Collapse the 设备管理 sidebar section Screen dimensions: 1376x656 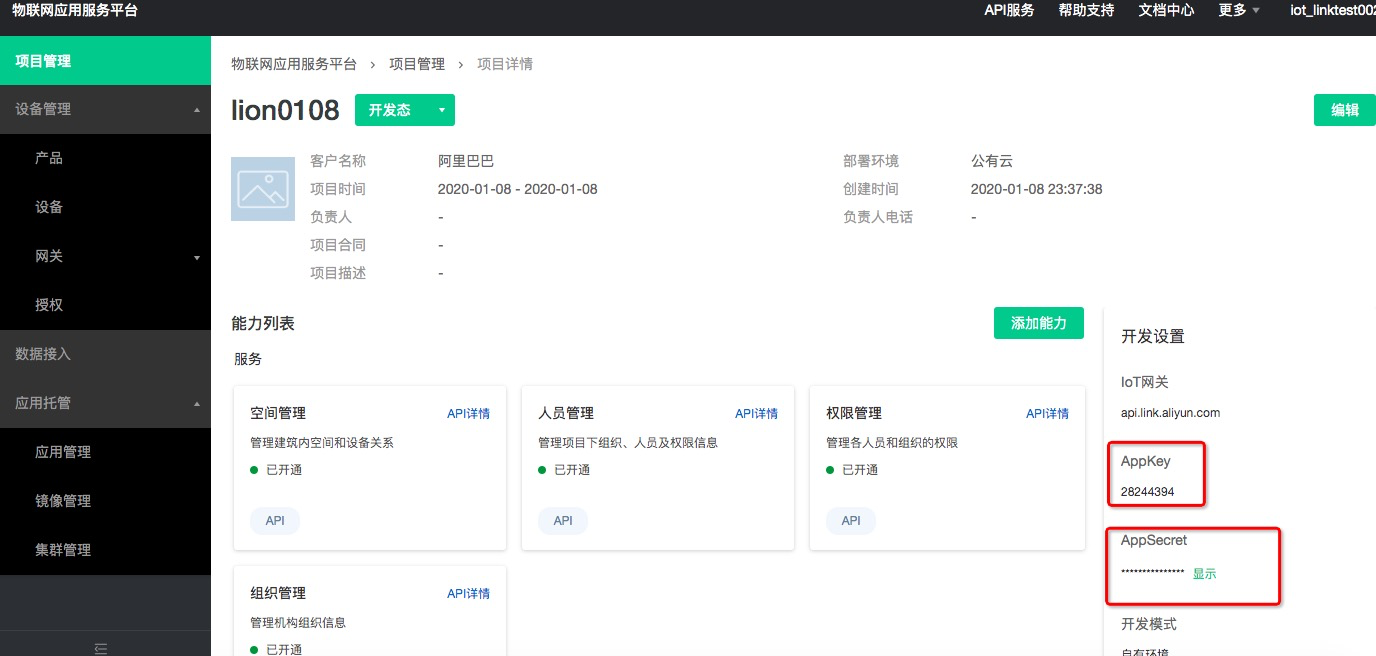pos(196,110)
